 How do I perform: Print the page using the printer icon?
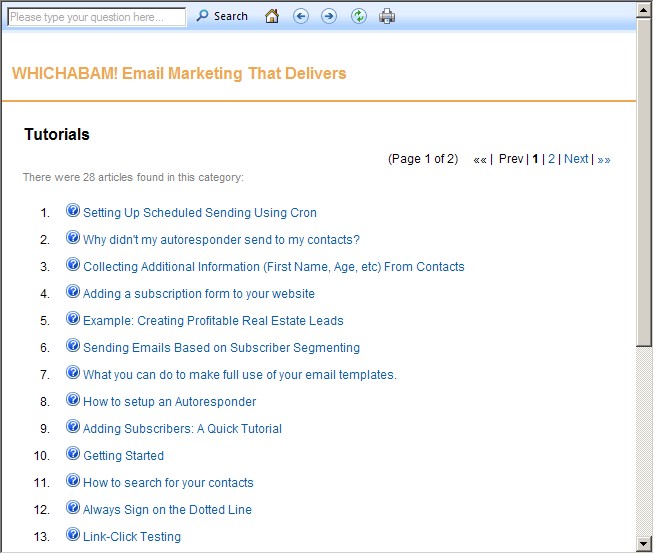coord(387,16)
